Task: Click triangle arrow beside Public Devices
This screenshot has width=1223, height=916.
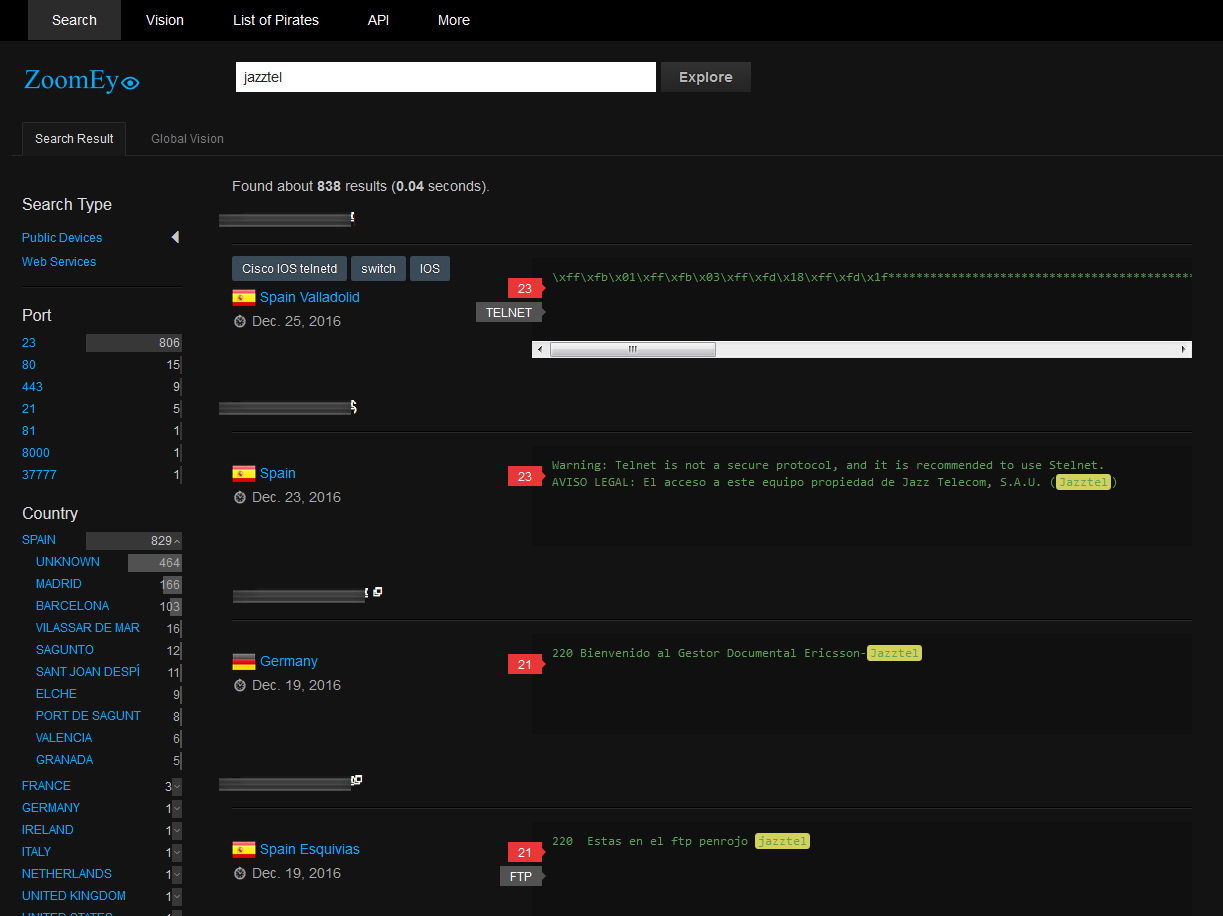Action: (x=175, y=237)
